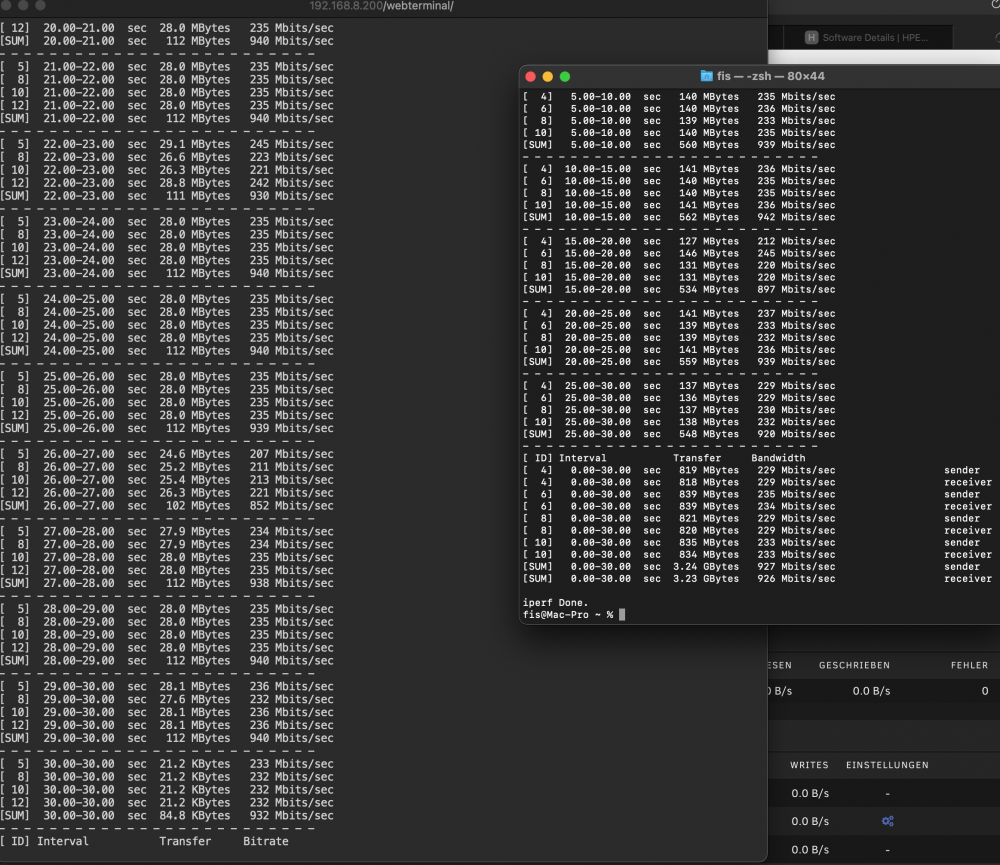Click the 'iperf Done.' line in terminal
Viewport: 1000px width, 865px height.
tap(555, 602)
